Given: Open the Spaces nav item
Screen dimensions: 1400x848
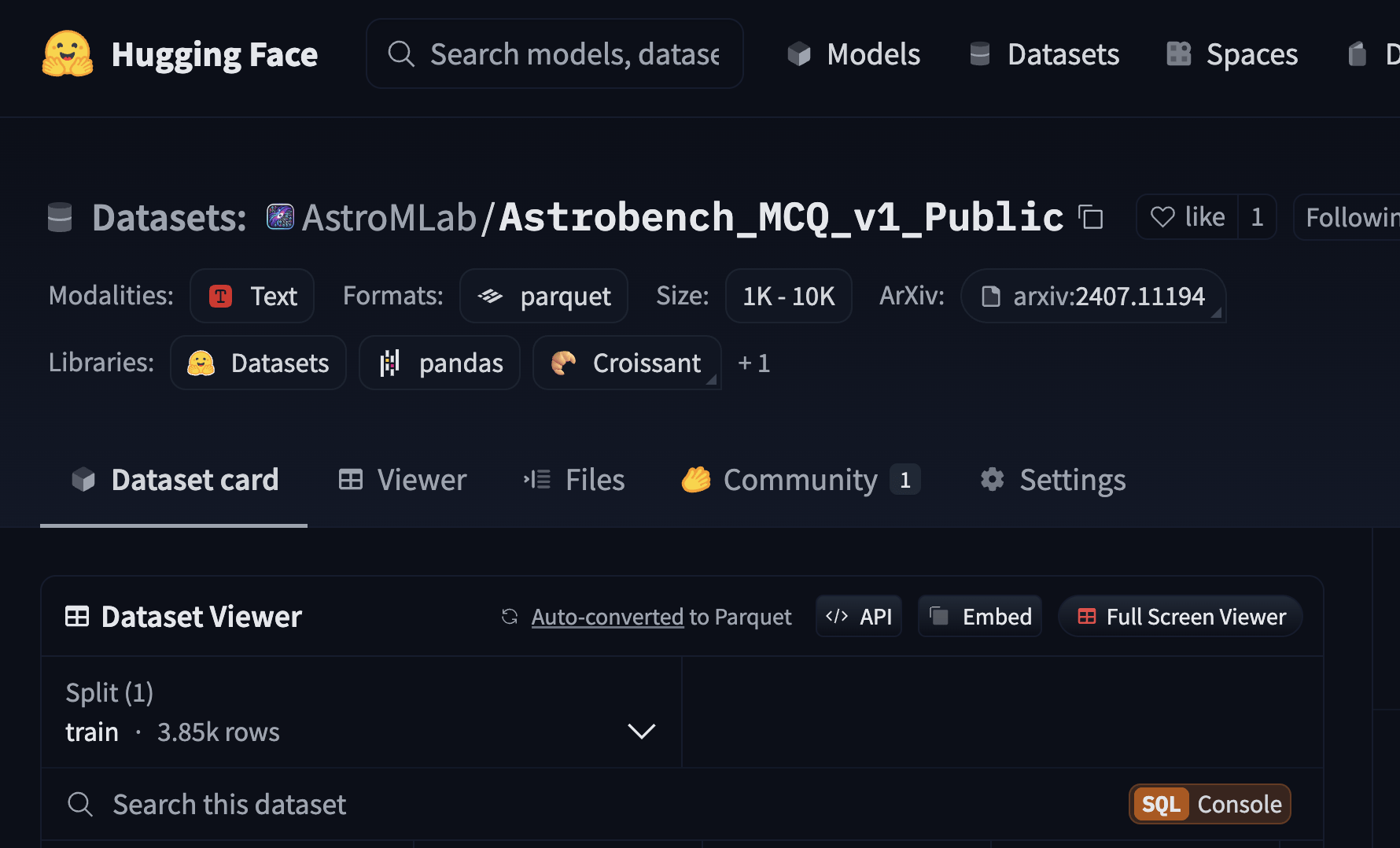Looking at the screenshot, I should pos(1232,54).
